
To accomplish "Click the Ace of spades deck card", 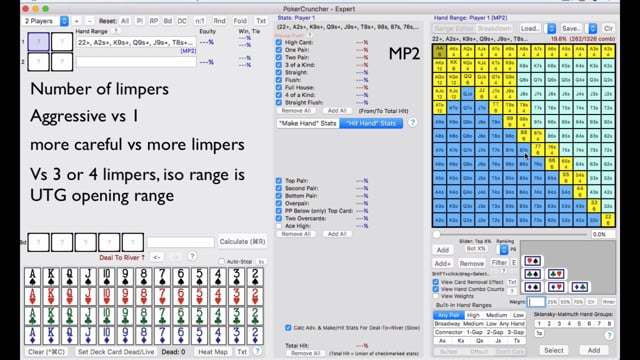I will point(33,277).
